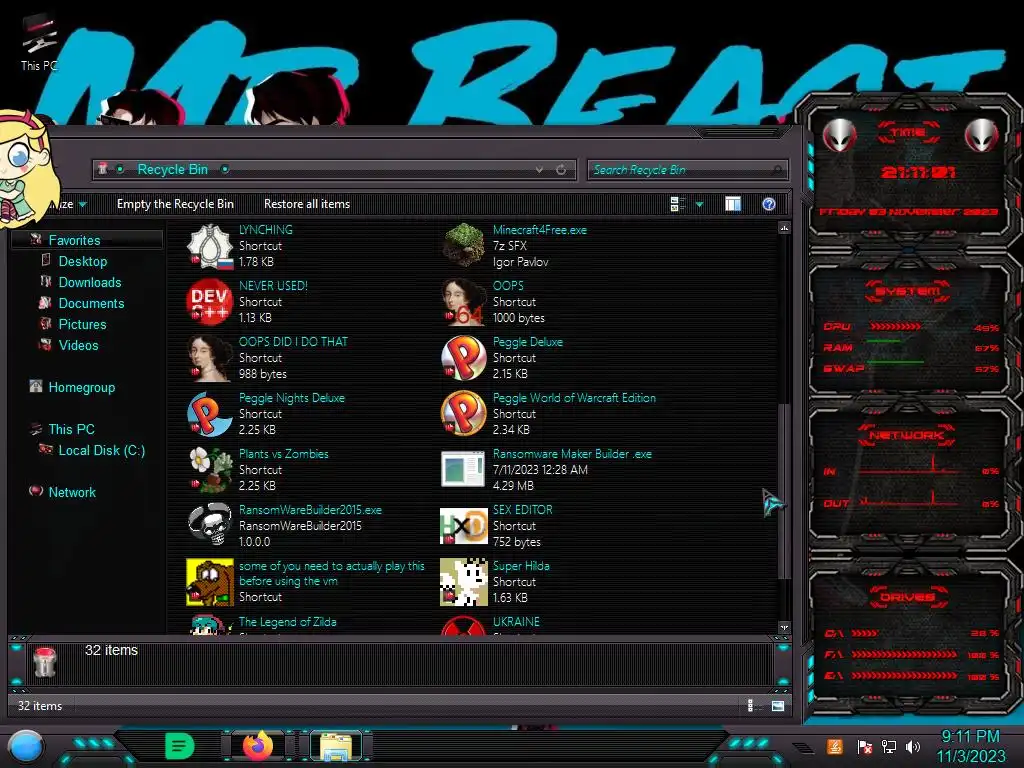The image size is (1024, 768).
Task: Switch to large icons view in status bar
Action: tap(778, 705)
